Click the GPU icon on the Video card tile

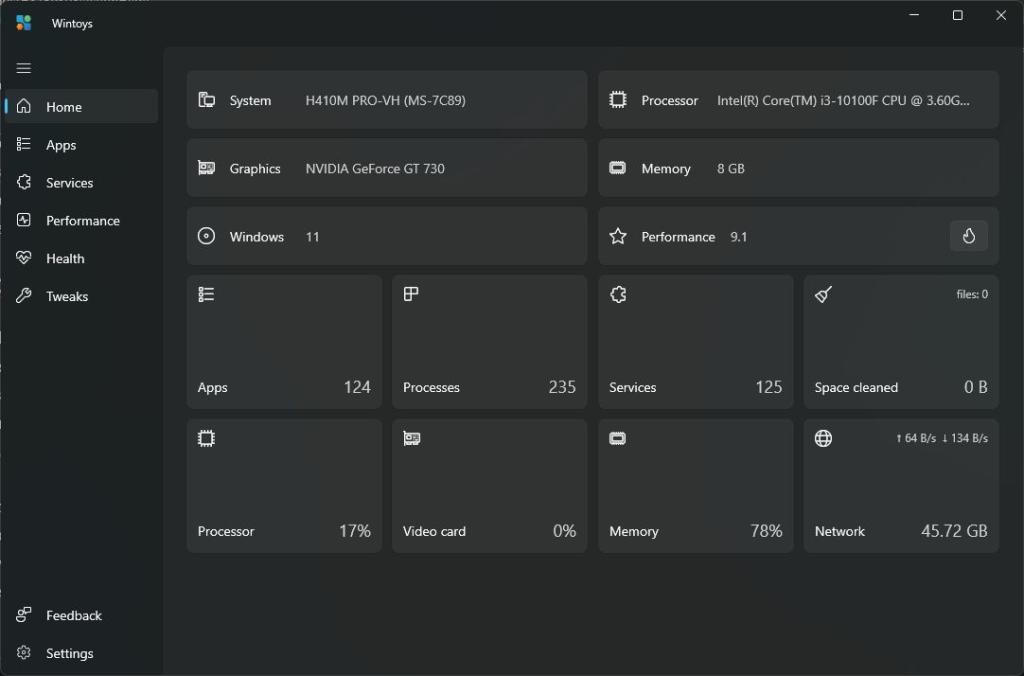tap(411, 438)
